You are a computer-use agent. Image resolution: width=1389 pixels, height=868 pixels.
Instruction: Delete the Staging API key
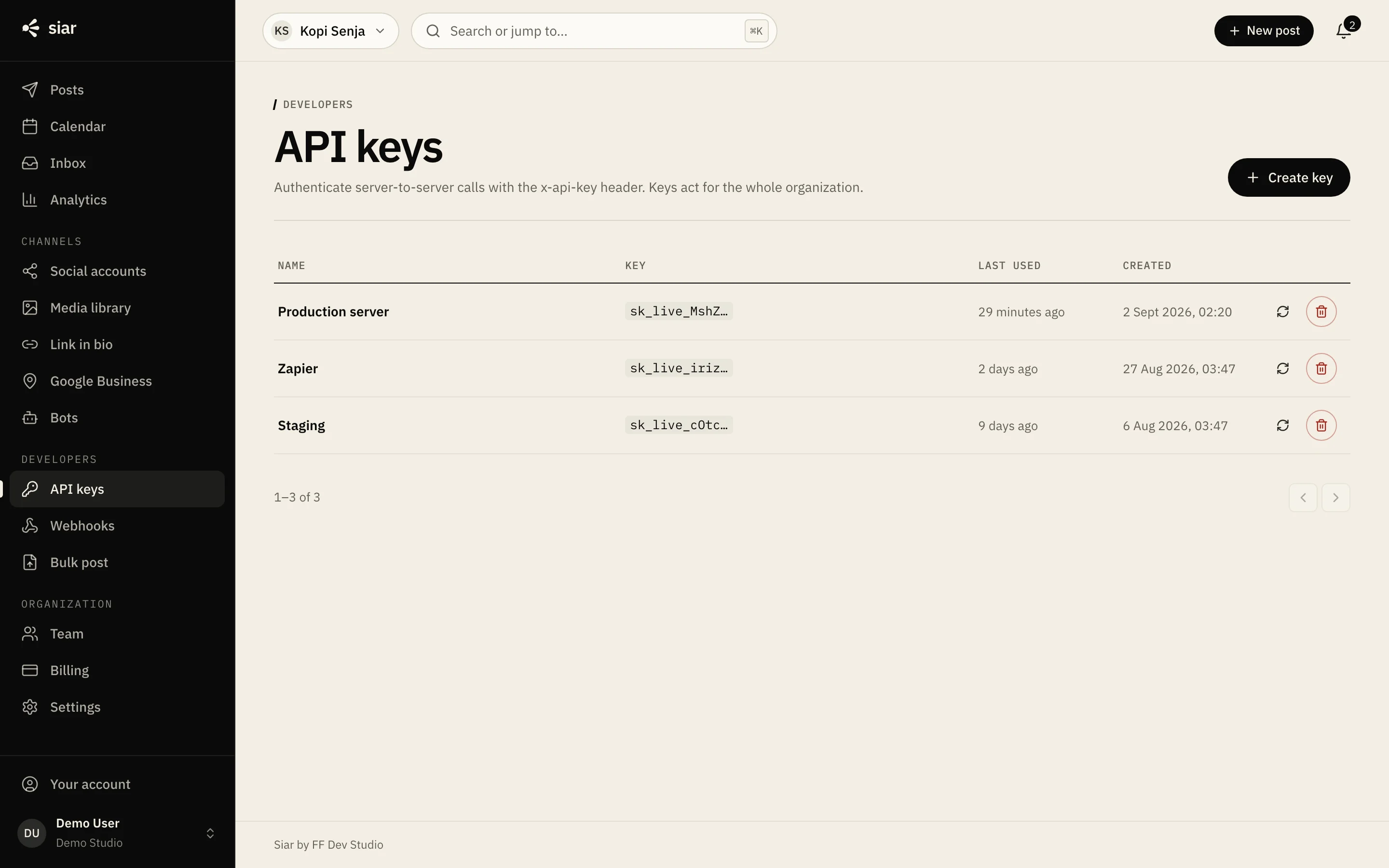(x=1321, y=425)
